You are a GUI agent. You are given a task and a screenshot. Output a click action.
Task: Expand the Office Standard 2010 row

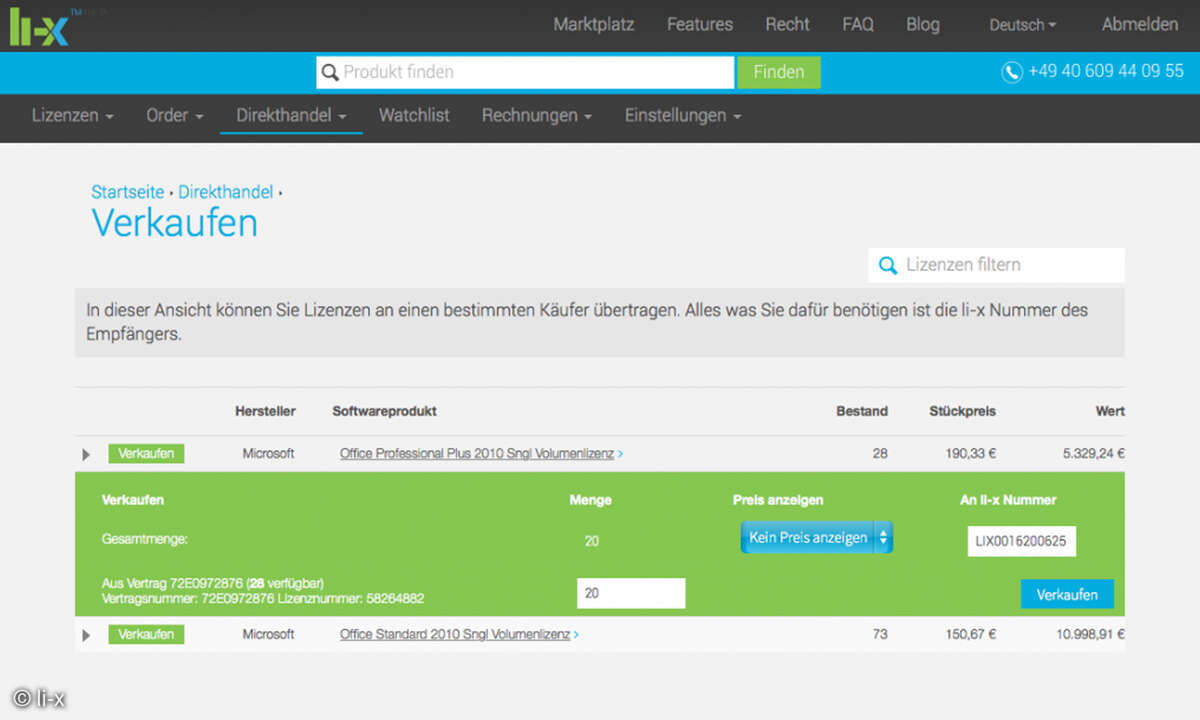86,635
